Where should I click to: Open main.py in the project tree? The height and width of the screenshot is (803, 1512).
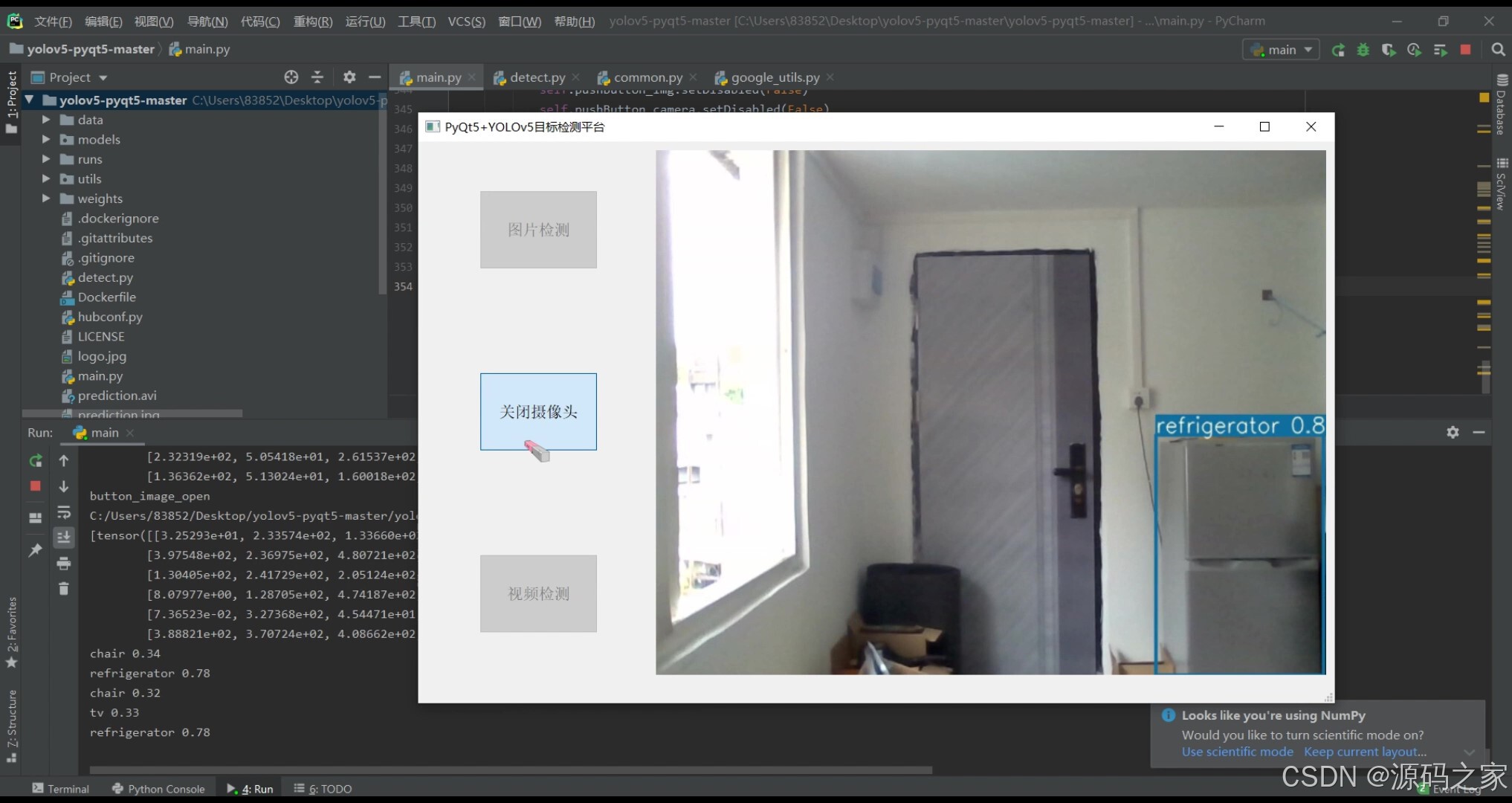[x=100, y=376]
